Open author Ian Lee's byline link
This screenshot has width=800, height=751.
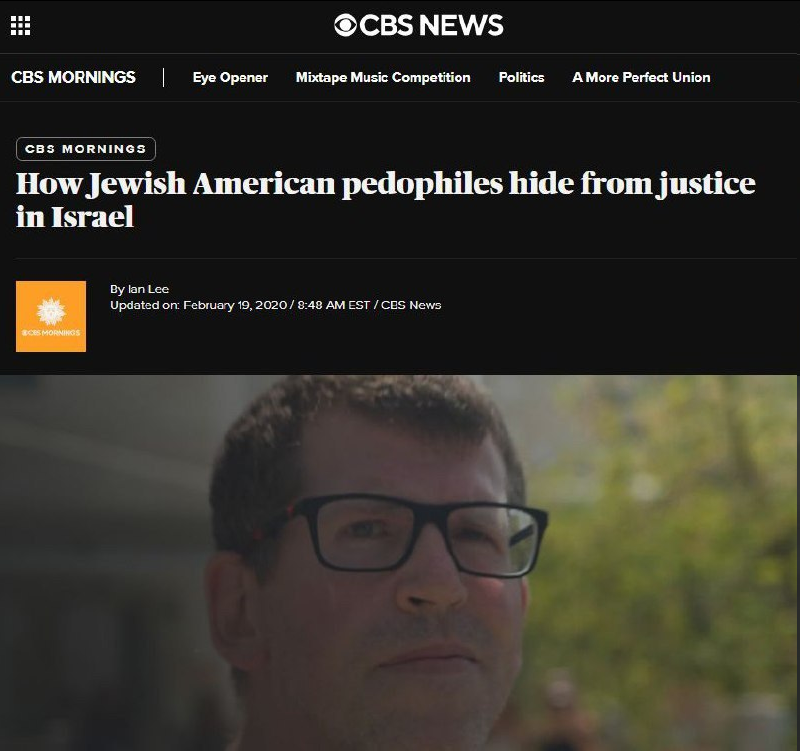148,289
